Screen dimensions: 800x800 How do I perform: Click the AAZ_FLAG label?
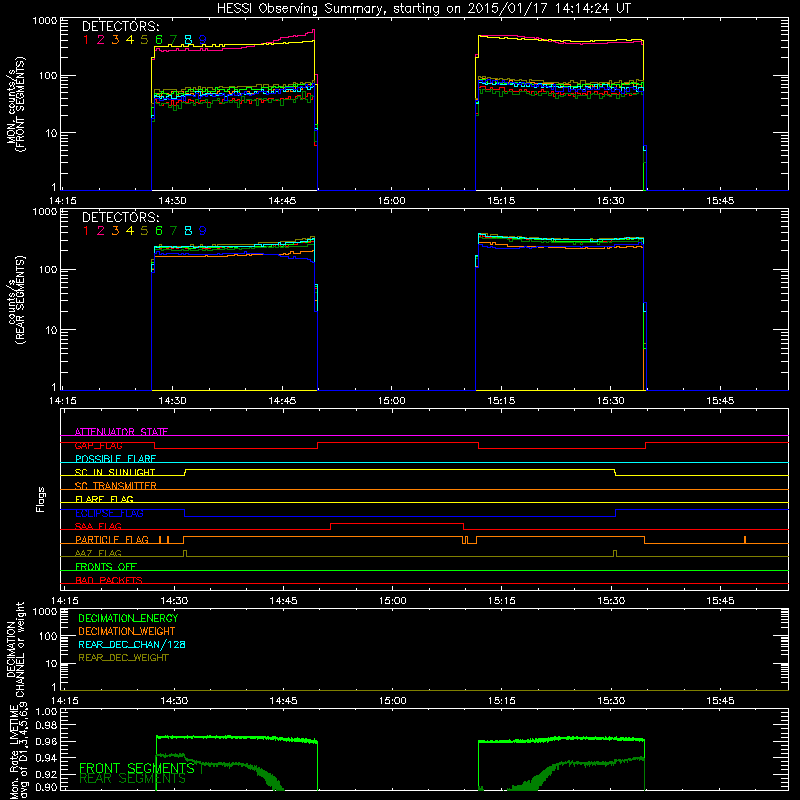[98, 554]
